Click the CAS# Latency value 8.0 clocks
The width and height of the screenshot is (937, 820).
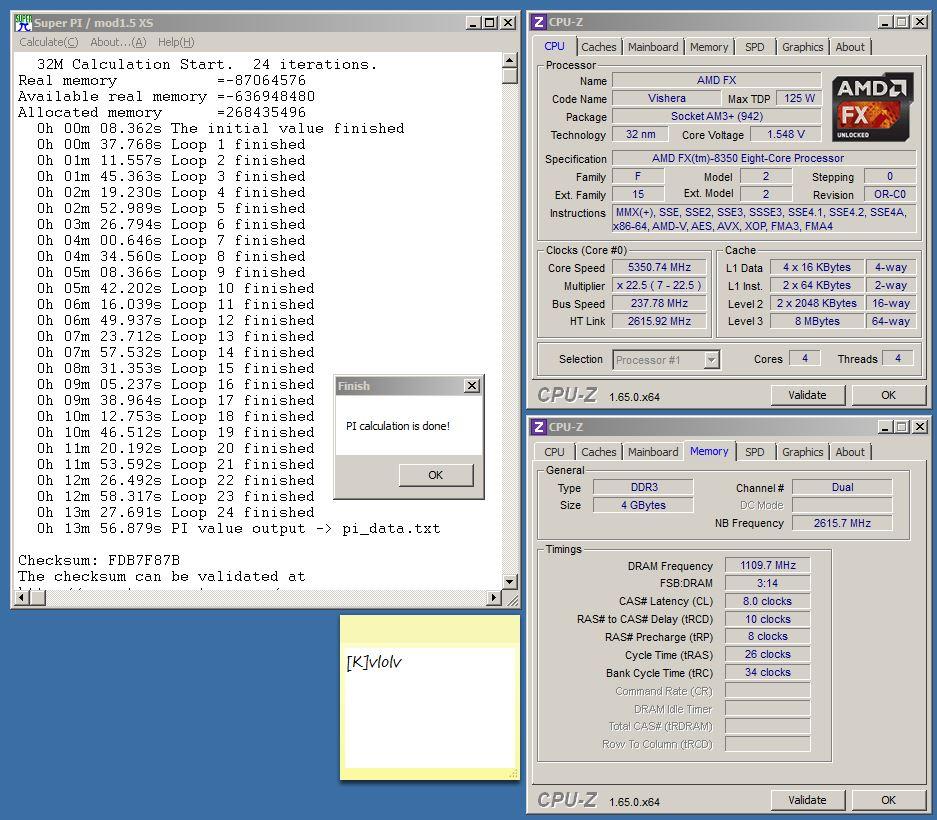[768, 601]
